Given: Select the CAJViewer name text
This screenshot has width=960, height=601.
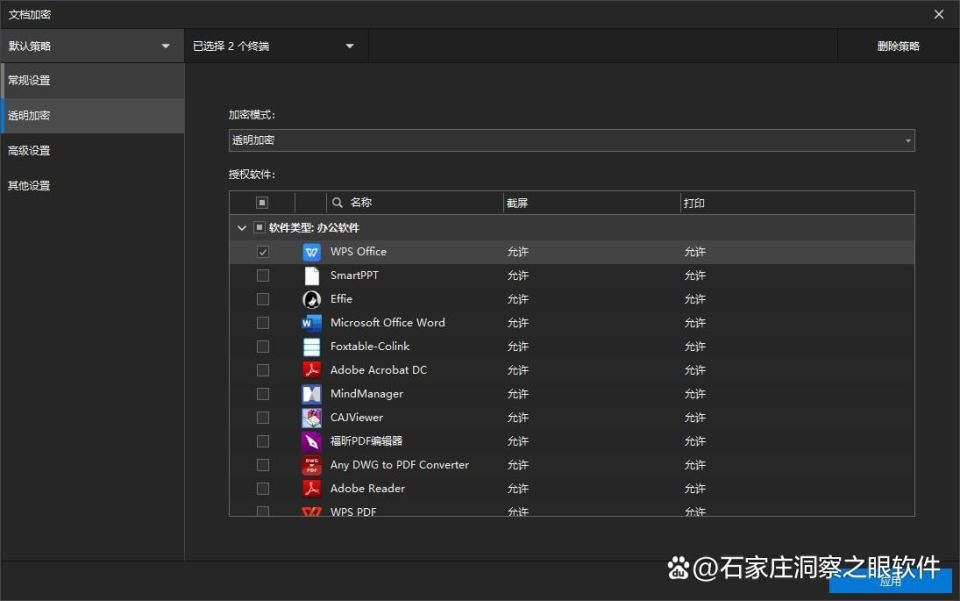Looking at the screenshot, I should pos(356,417).
